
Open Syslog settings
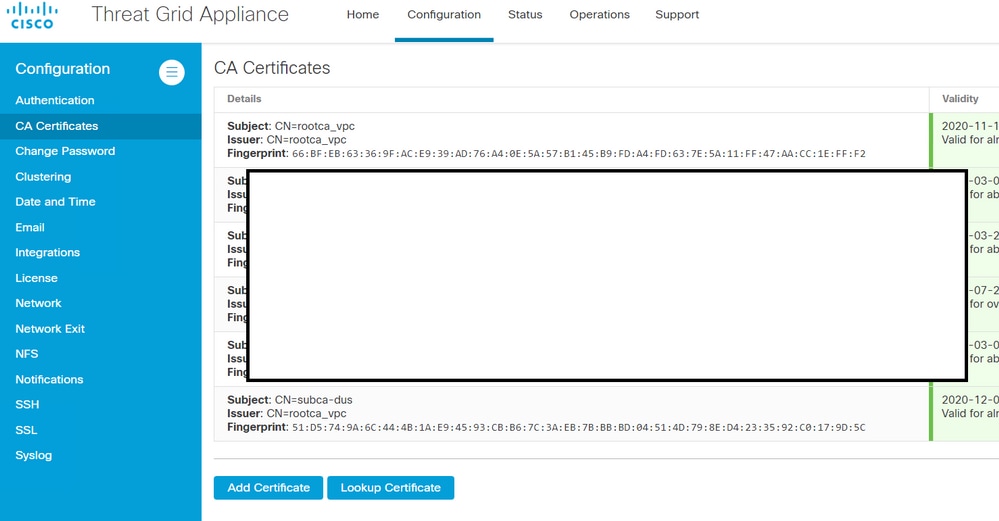pos(34,455)
